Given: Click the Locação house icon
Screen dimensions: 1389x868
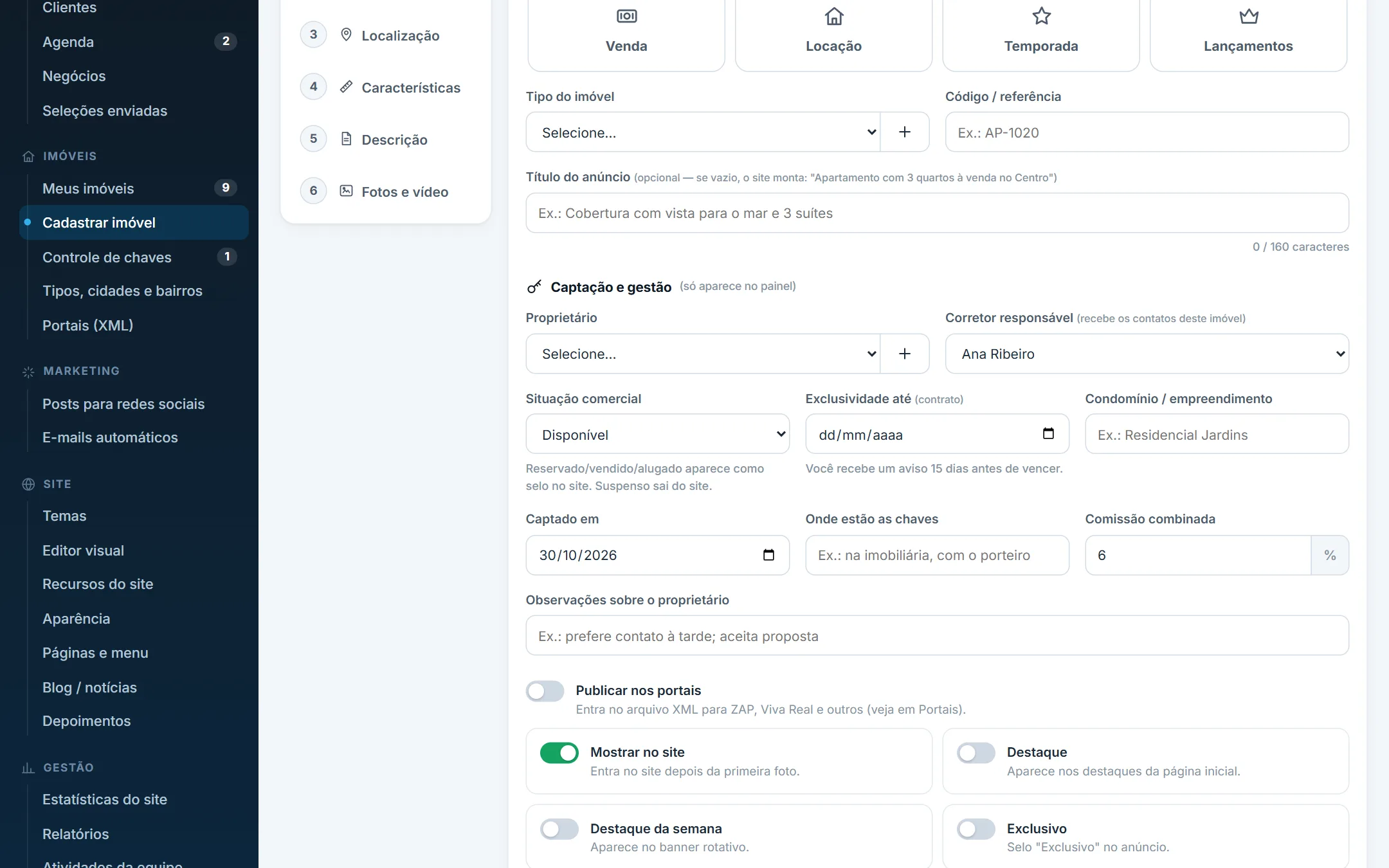Looking at the screenshot, I should click(834, 16).
